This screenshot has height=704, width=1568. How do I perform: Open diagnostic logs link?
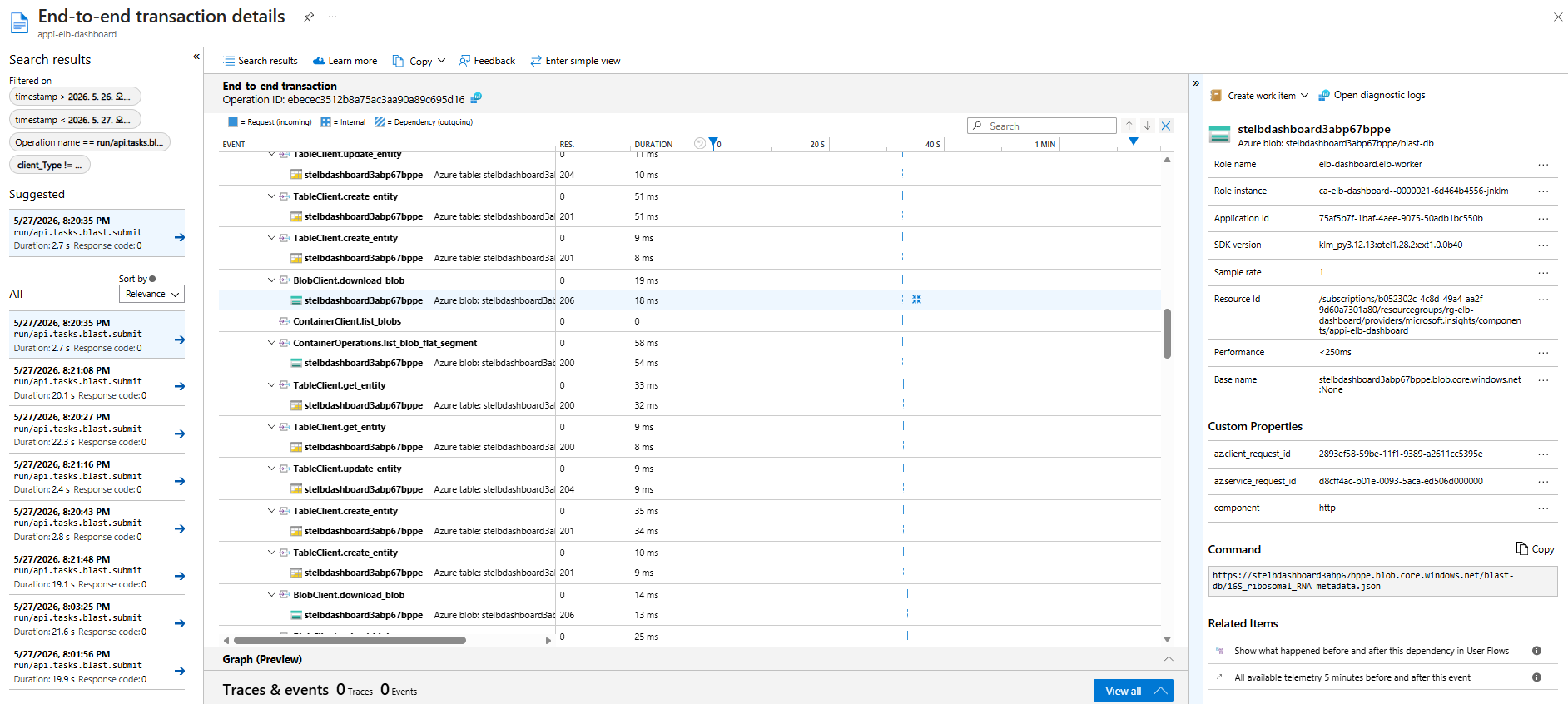click(1372, 95)
